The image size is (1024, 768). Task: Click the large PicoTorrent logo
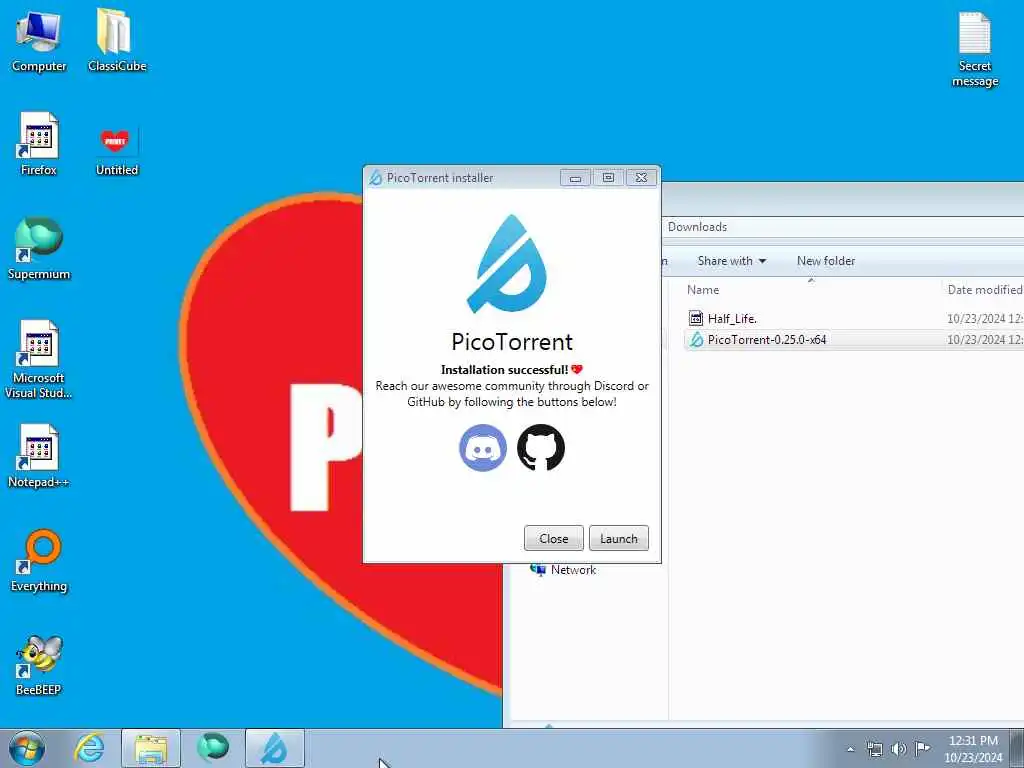click(508, 264)
